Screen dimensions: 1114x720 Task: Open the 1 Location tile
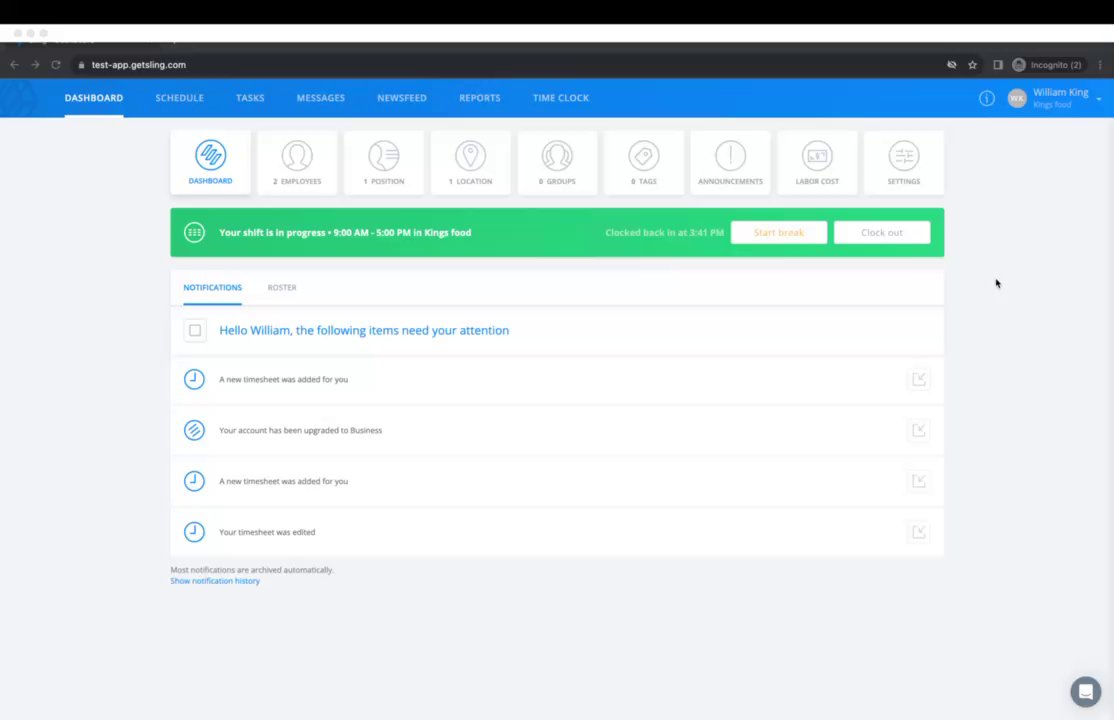coord(470,162)
